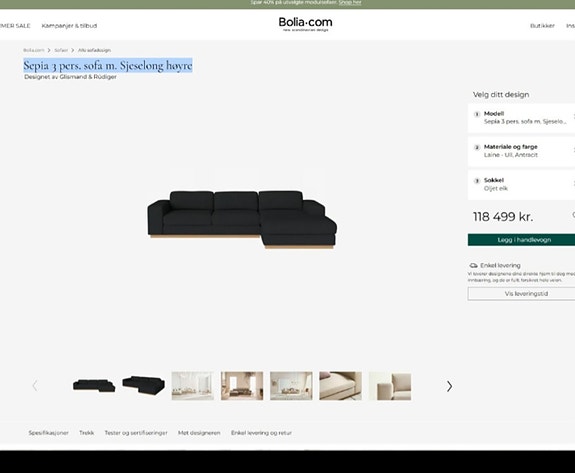Open Enkel levering og retur tab
Viewport: 575px width, 473px height.
pos(261,433)
